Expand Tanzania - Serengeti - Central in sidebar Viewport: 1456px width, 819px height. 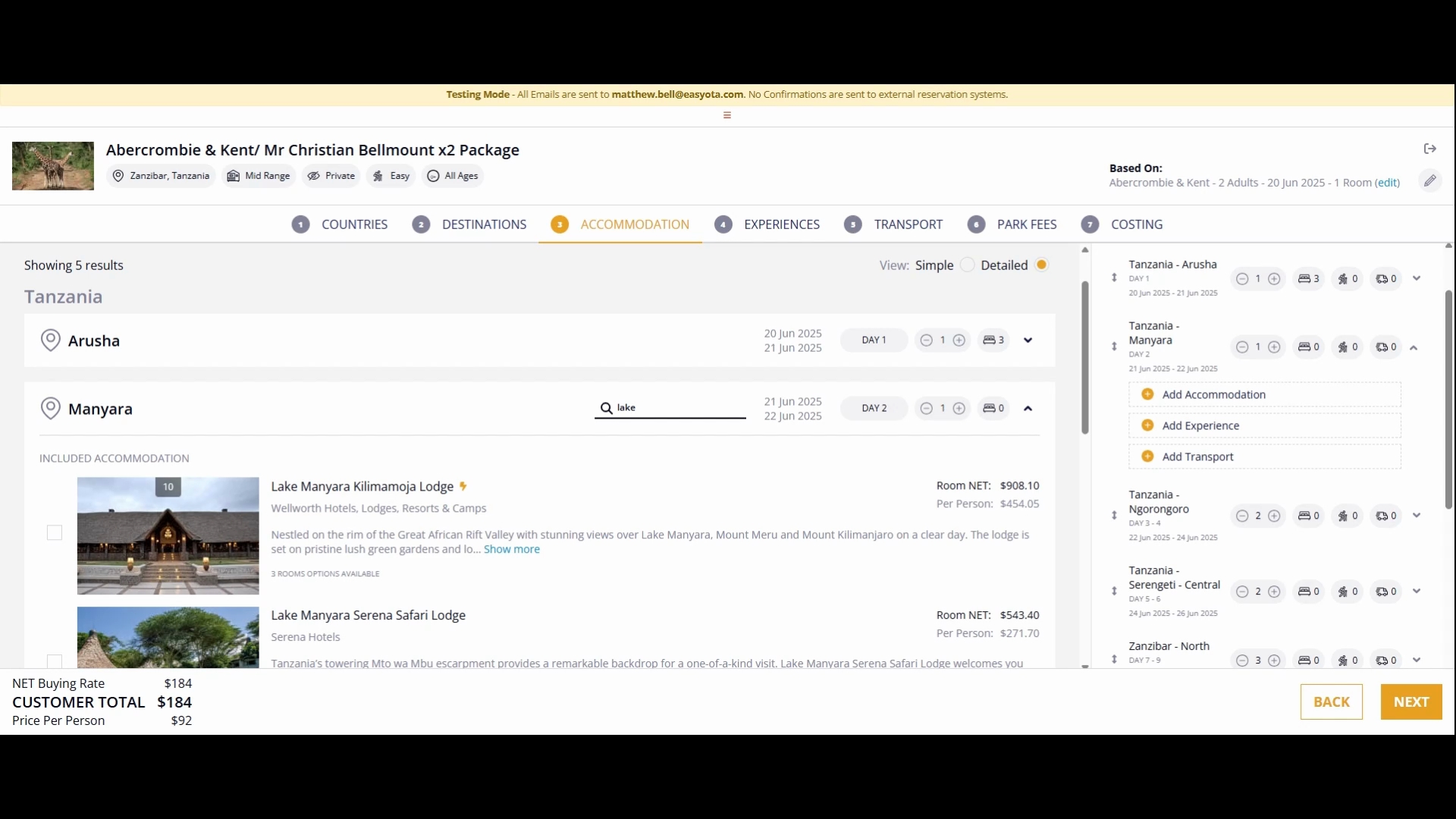coord(1417,591)
